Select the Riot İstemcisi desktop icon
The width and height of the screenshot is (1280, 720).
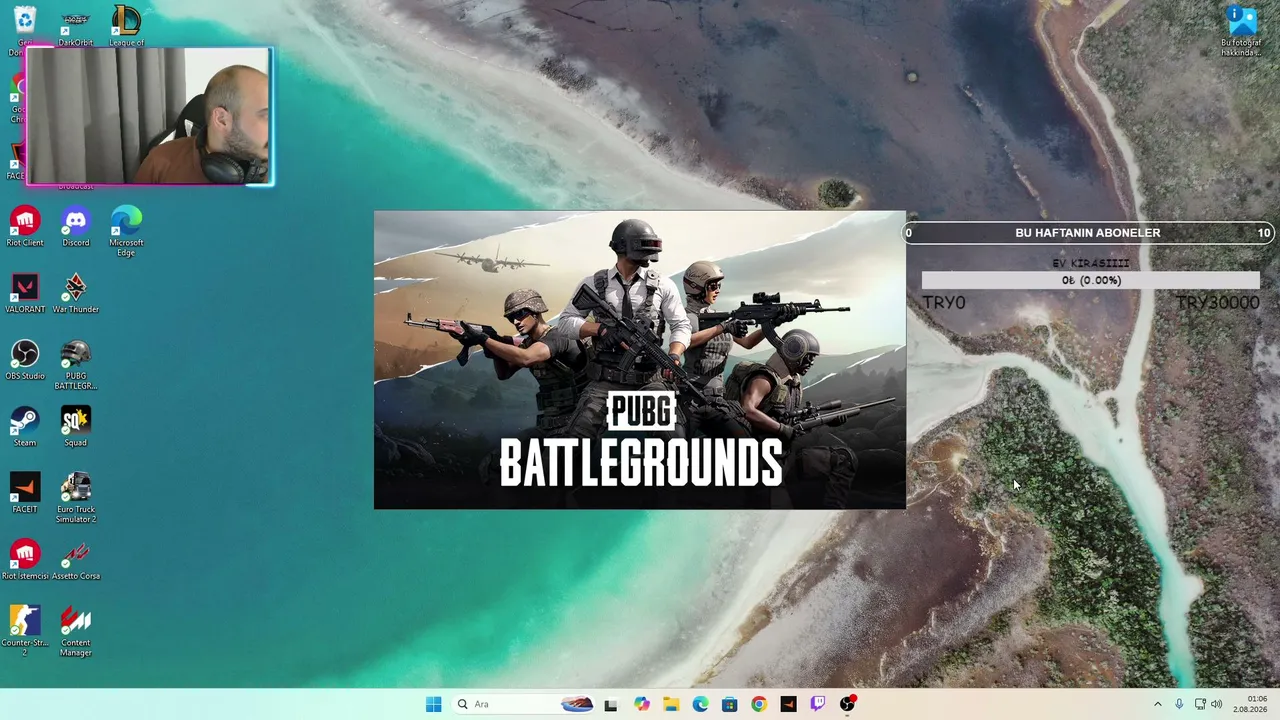pyautogui.click(x=25, y=561)
